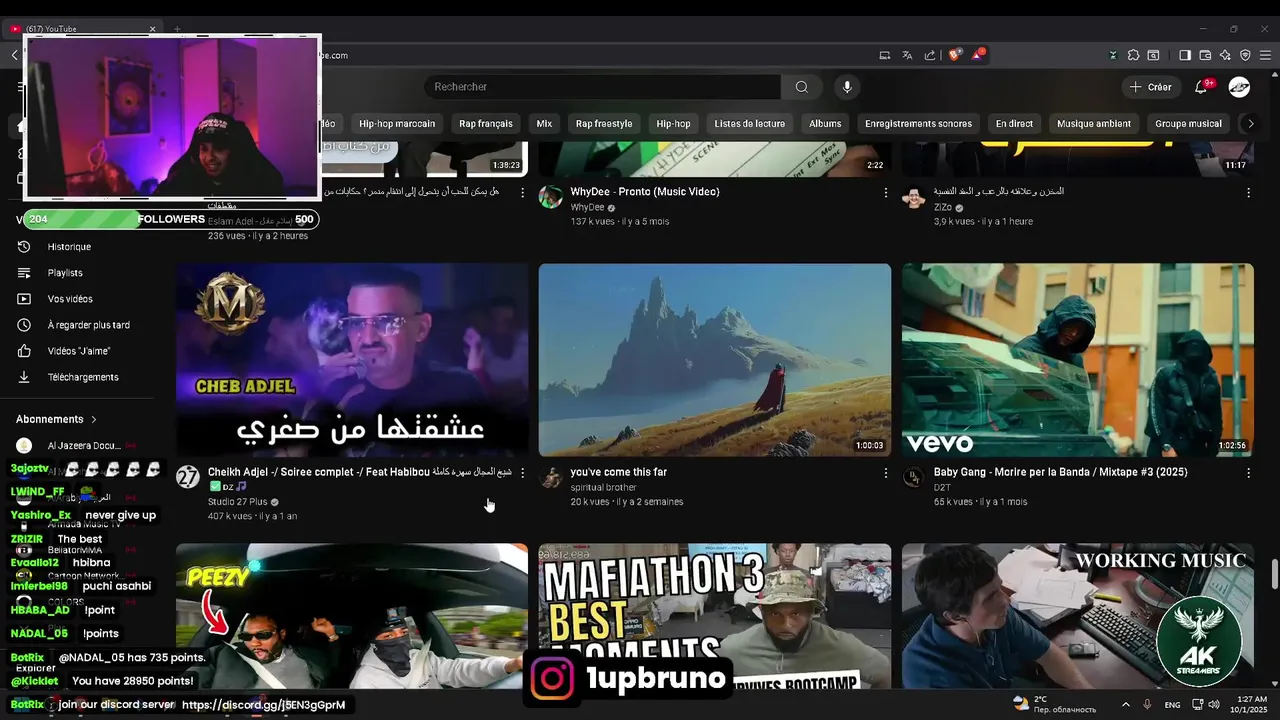Select the Enregistrements sonores chip
This screenshot has width=1280, height=720.
tap(918, 124)
